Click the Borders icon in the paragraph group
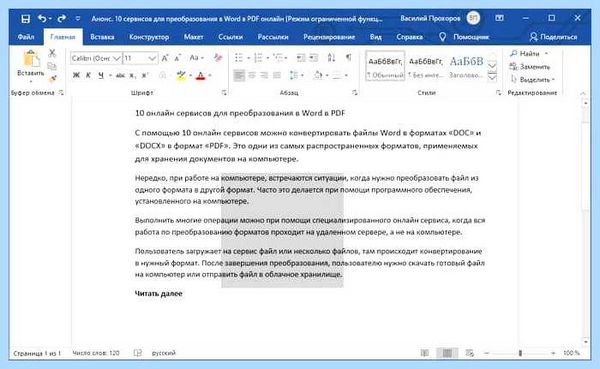 [337, 75]
